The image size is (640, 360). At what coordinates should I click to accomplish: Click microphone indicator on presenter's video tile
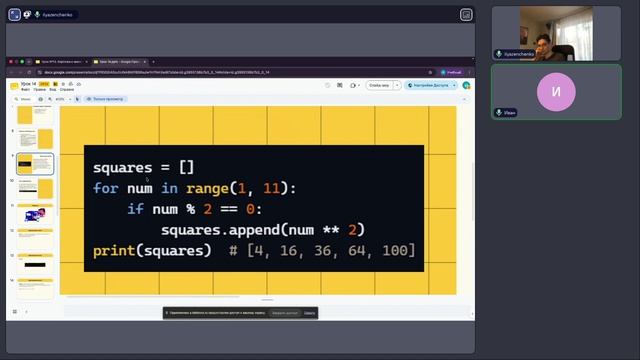click(x=499, y=54)
